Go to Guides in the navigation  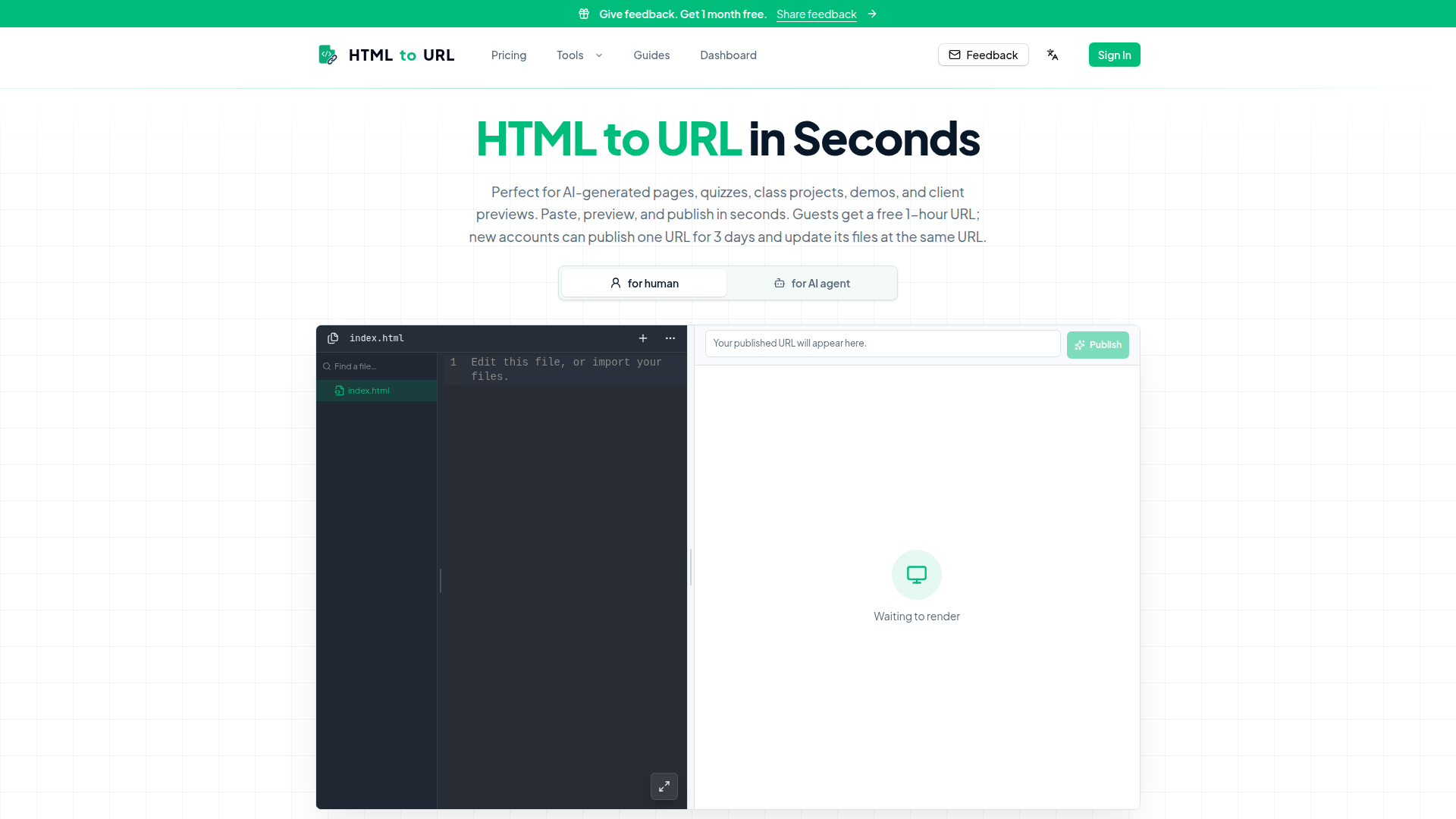coord(651,55)
